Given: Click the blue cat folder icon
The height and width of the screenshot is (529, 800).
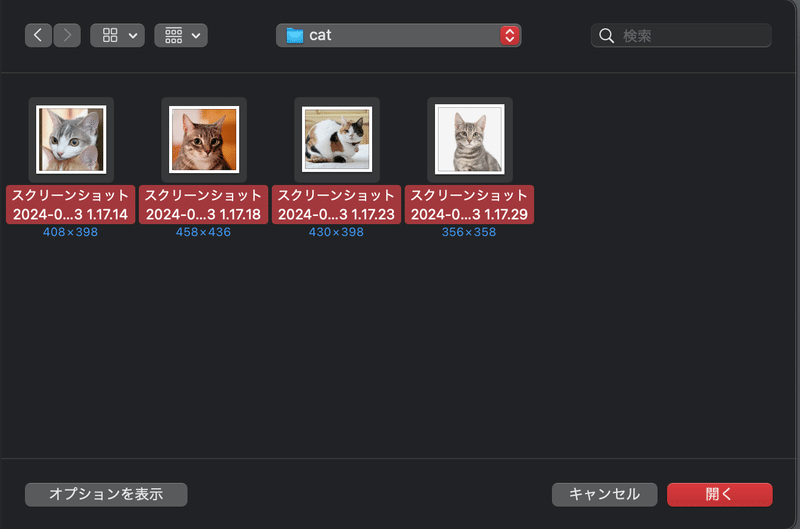Looking at the screenshot, I should point(295,36).
